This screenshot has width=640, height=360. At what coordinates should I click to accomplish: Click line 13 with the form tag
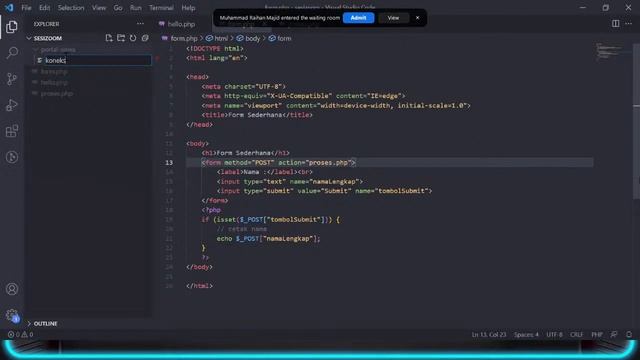coord(278,162)
